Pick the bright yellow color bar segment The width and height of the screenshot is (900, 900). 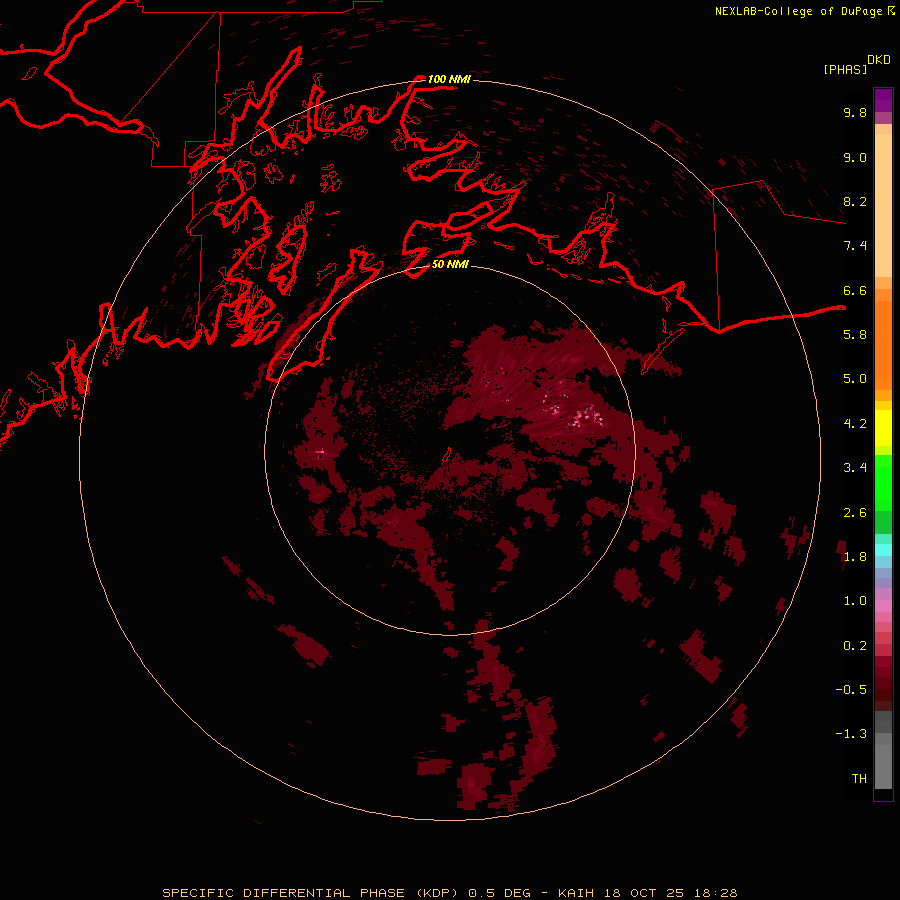[x=883, y=428]
